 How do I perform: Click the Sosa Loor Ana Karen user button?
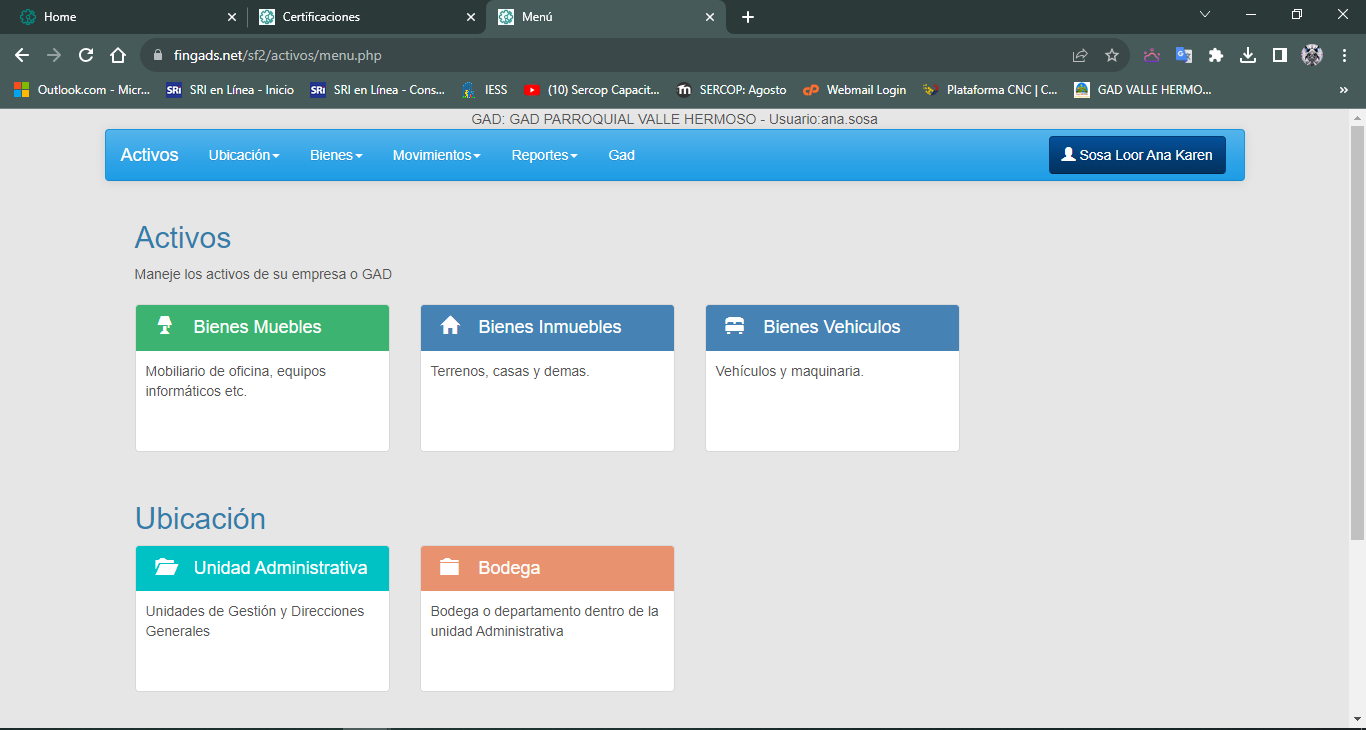[x=1137, y=155]
